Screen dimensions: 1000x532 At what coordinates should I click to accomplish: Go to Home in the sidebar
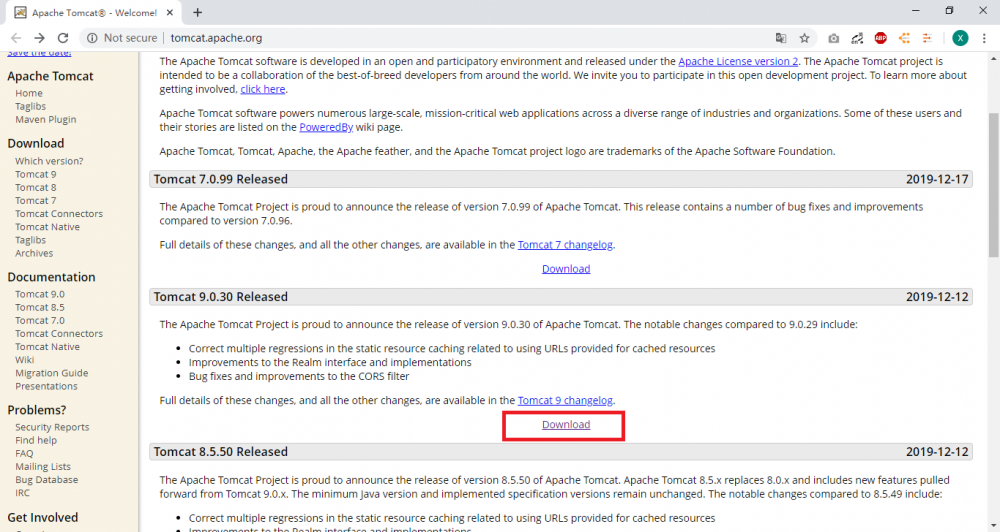point(29,93)
